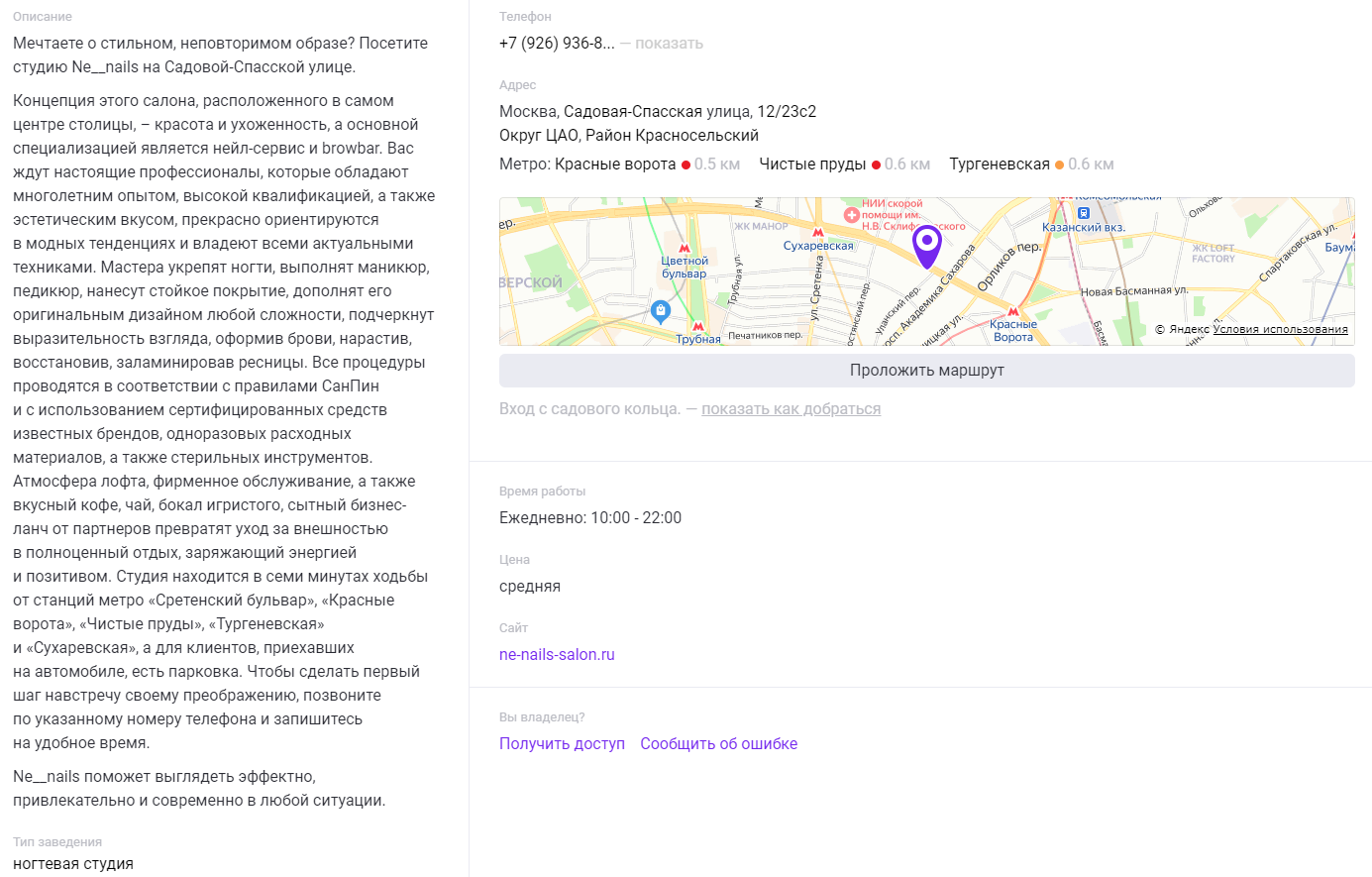Screen dimensions: 1372x877
Task: Click the 'Время работы' field label
Action: click(x=542, y=492)
